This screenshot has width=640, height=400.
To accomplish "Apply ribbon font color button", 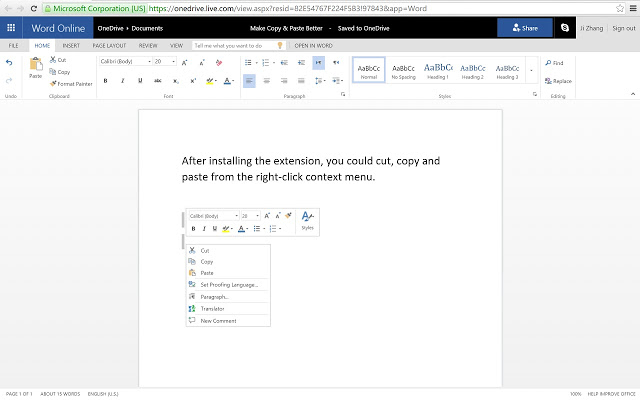I will point(227,81).
